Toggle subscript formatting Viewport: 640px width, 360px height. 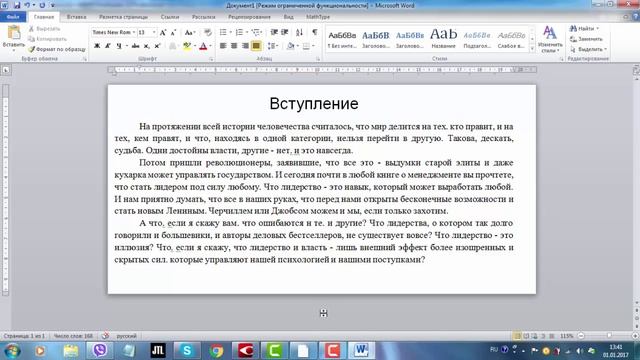(147, 46)
